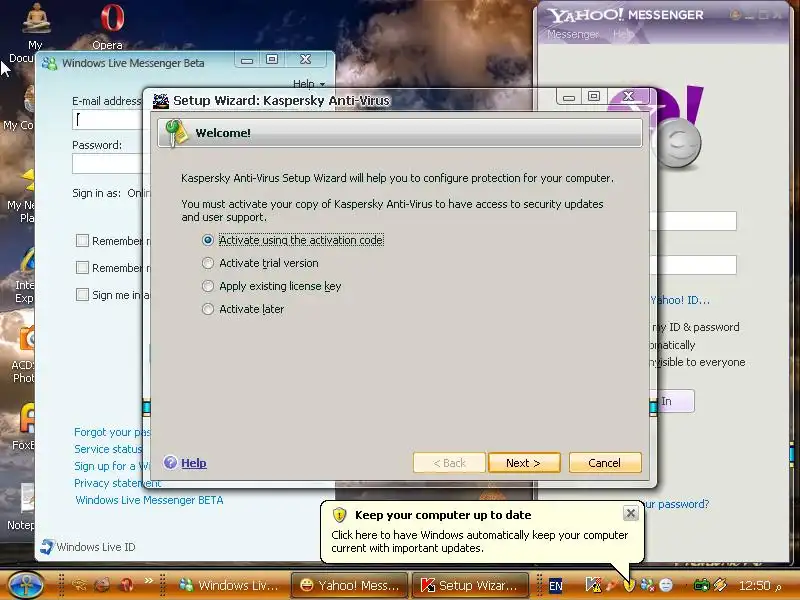Click the second quick launch globe icon

pos(102,585)
